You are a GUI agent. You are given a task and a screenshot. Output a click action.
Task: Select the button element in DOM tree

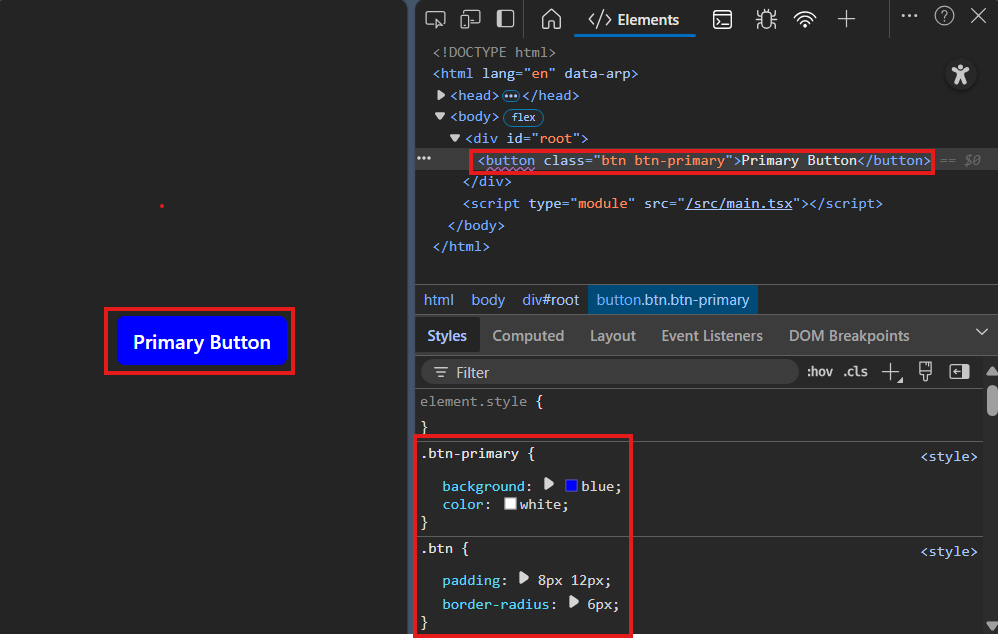[704, 161]
